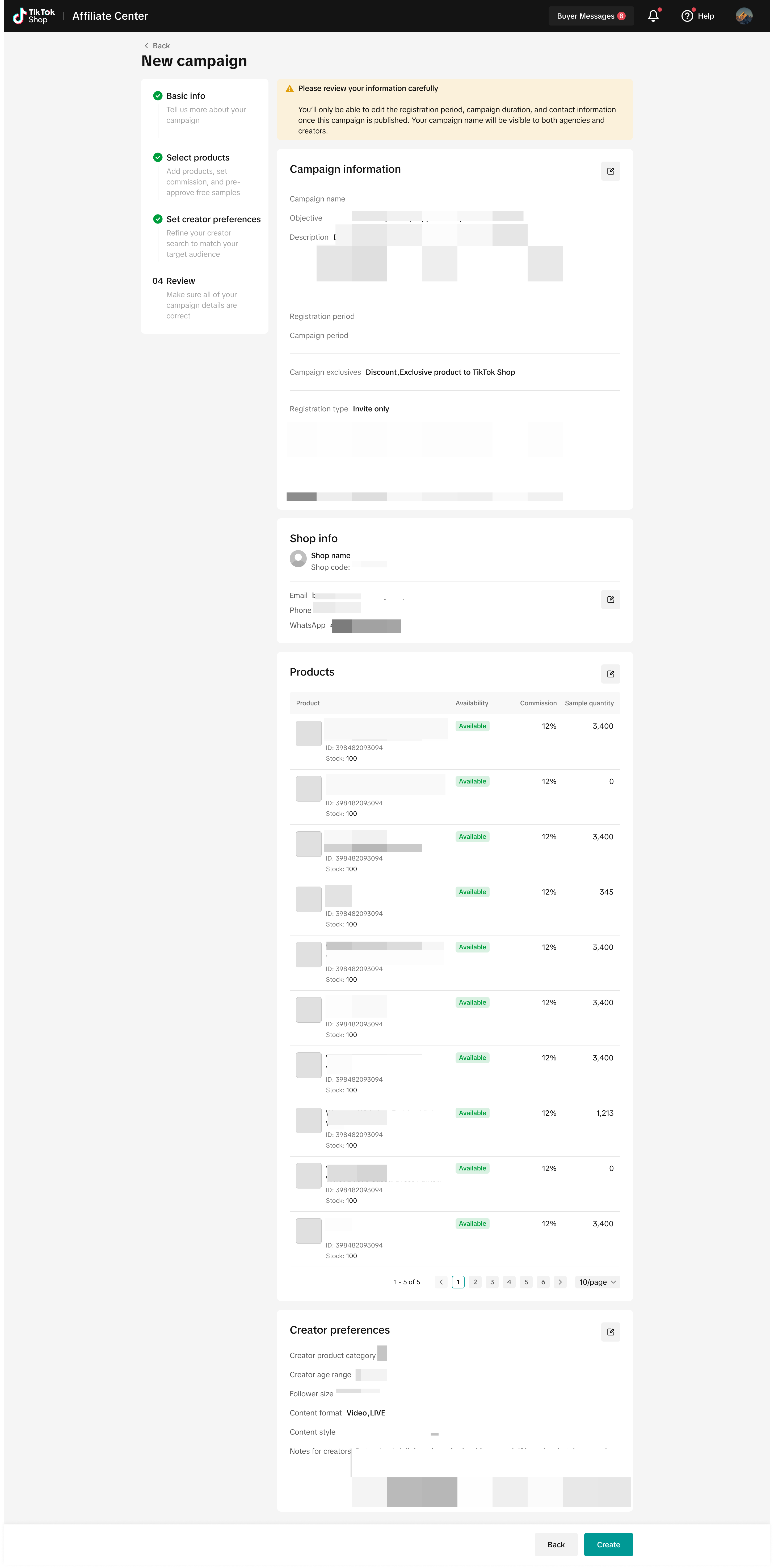This screenshot has width=774, height=1568.
Task: Click the TikTok Shop logo
Action: click(x=34, y=16)
